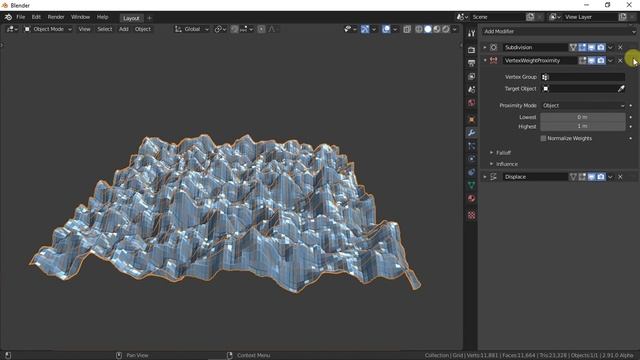Select material preview viewport shading

pyautogui.click(x=437, y=29)
